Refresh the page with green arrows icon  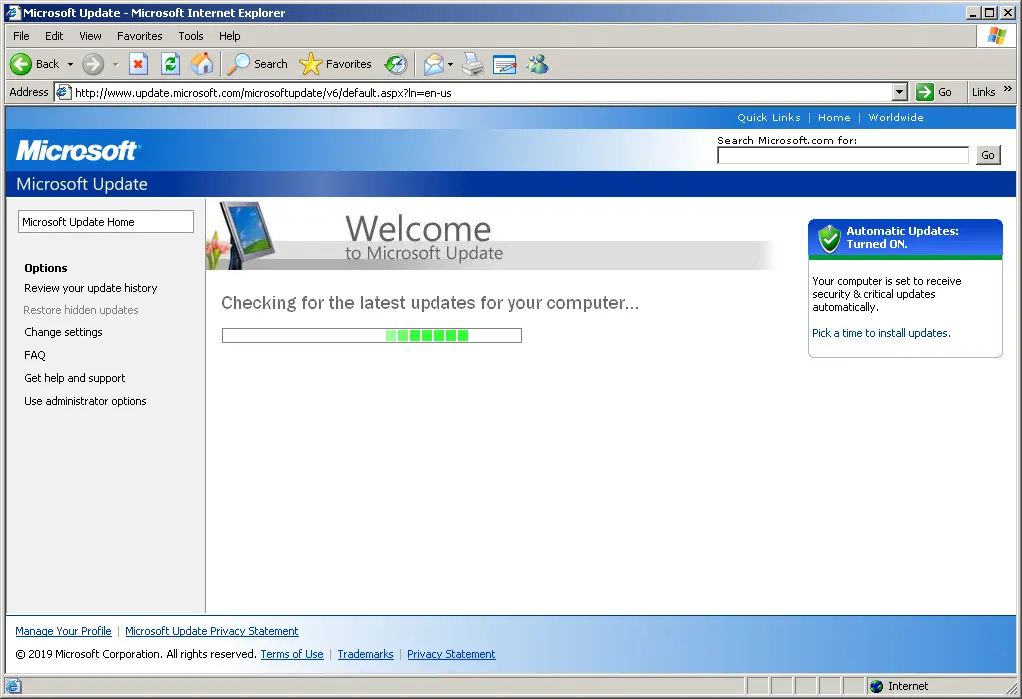click(x=170, y=64)
